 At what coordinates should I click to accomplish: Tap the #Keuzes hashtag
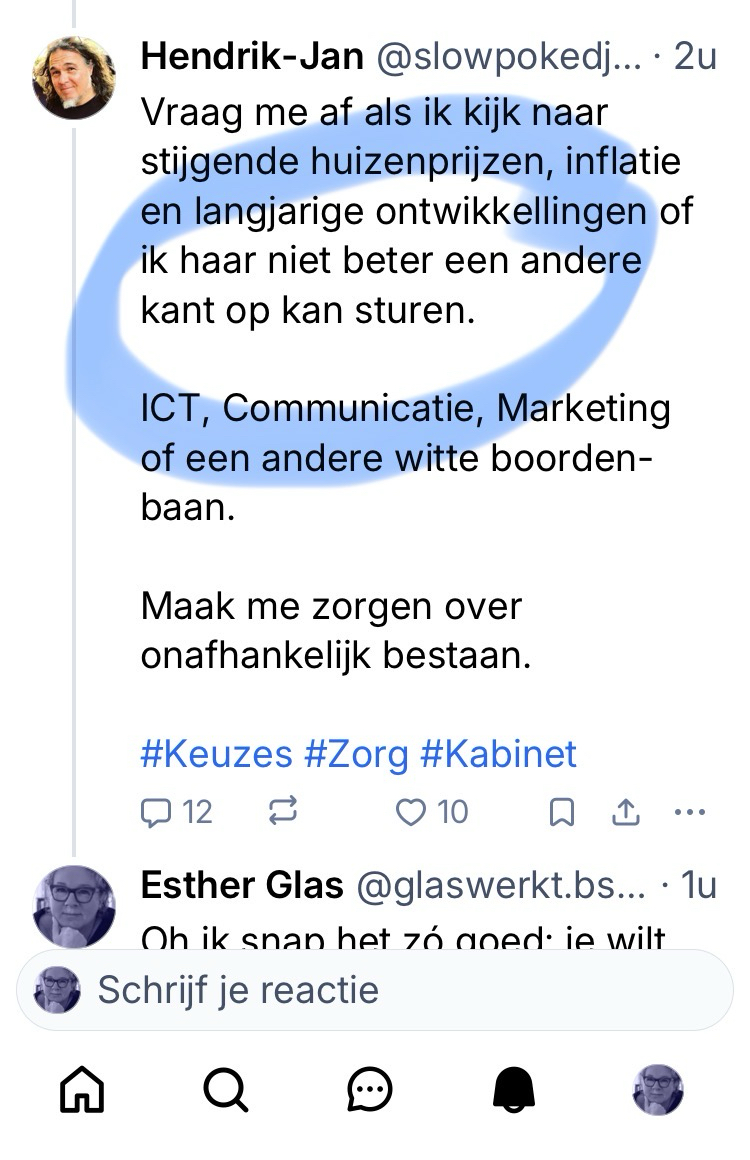coord(216,754)
